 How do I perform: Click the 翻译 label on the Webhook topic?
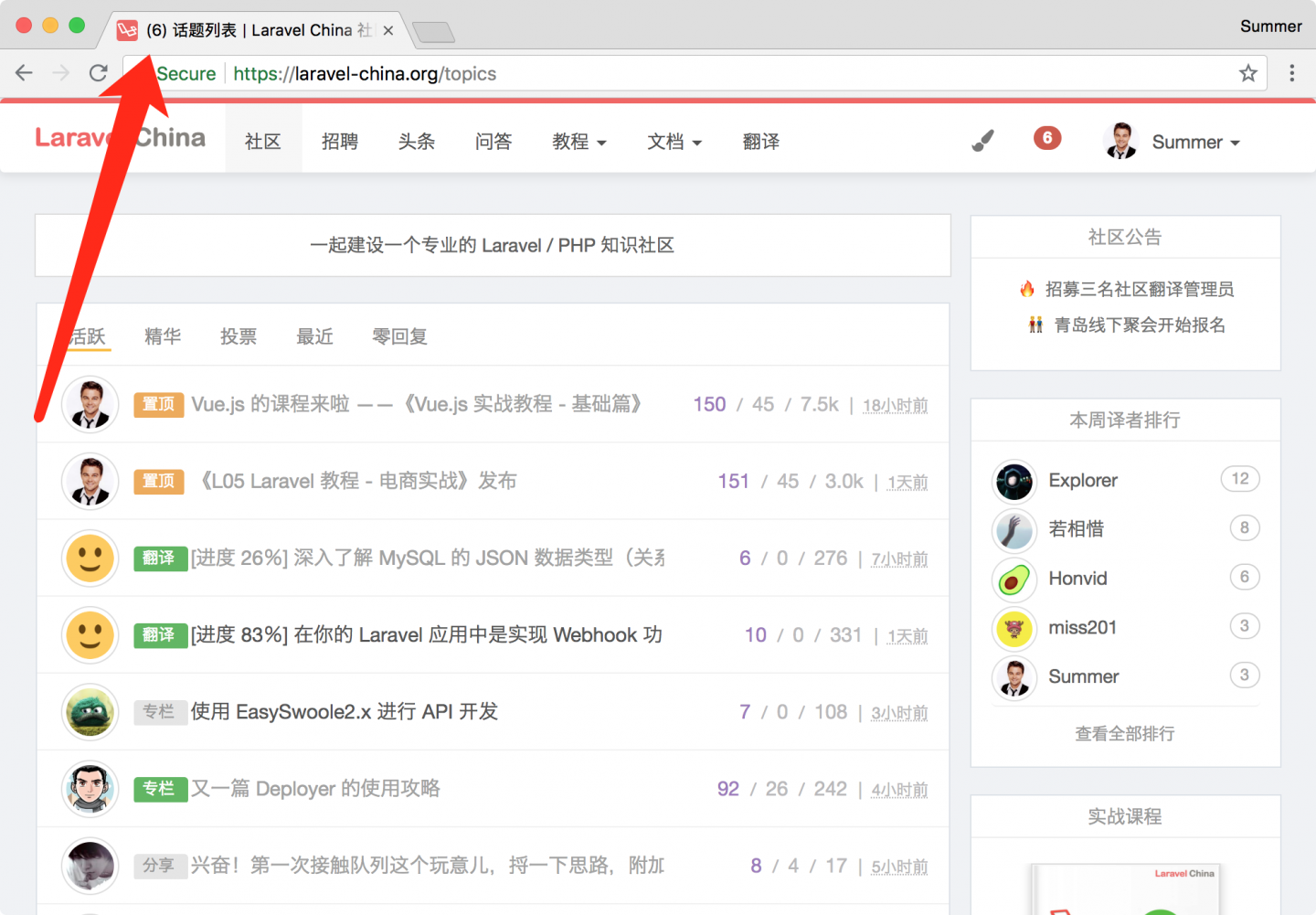pyautogui.click(x=161, y=634)
